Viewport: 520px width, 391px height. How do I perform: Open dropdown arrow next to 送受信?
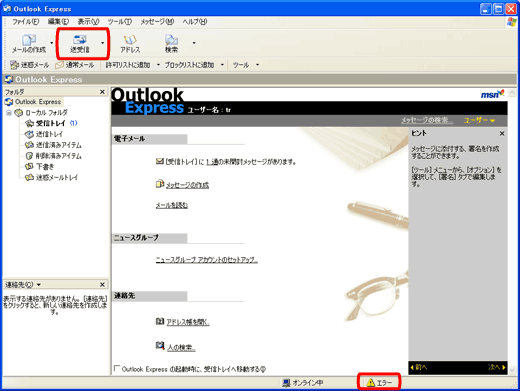click(x=102, y=43)
